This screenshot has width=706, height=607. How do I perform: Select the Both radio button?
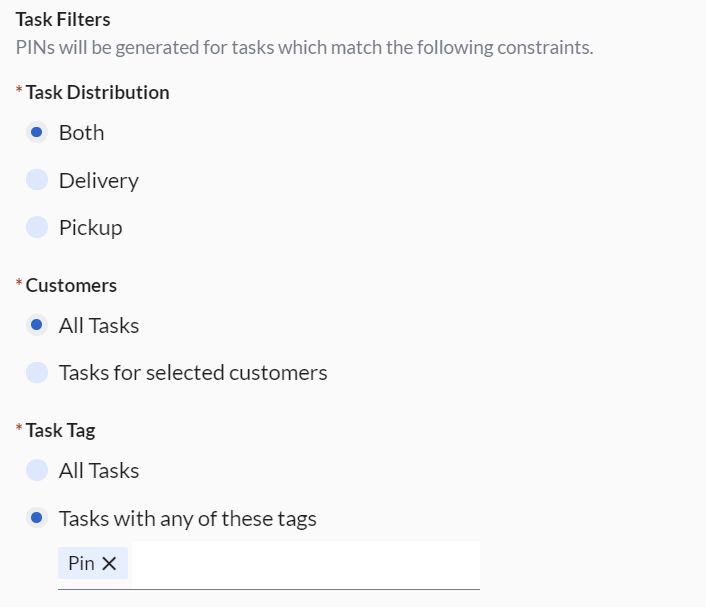[x=37, y=132]
